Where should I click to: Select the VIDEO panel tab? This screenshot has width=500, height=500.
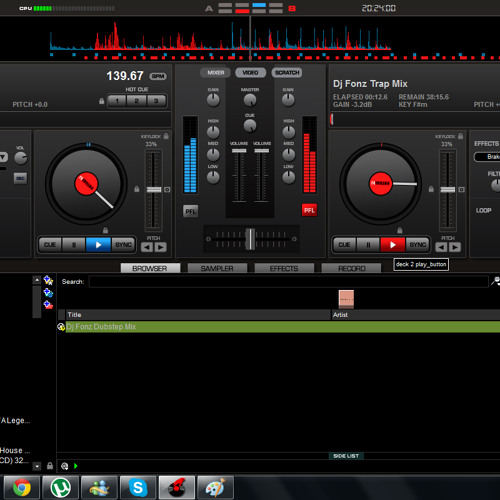250,73
